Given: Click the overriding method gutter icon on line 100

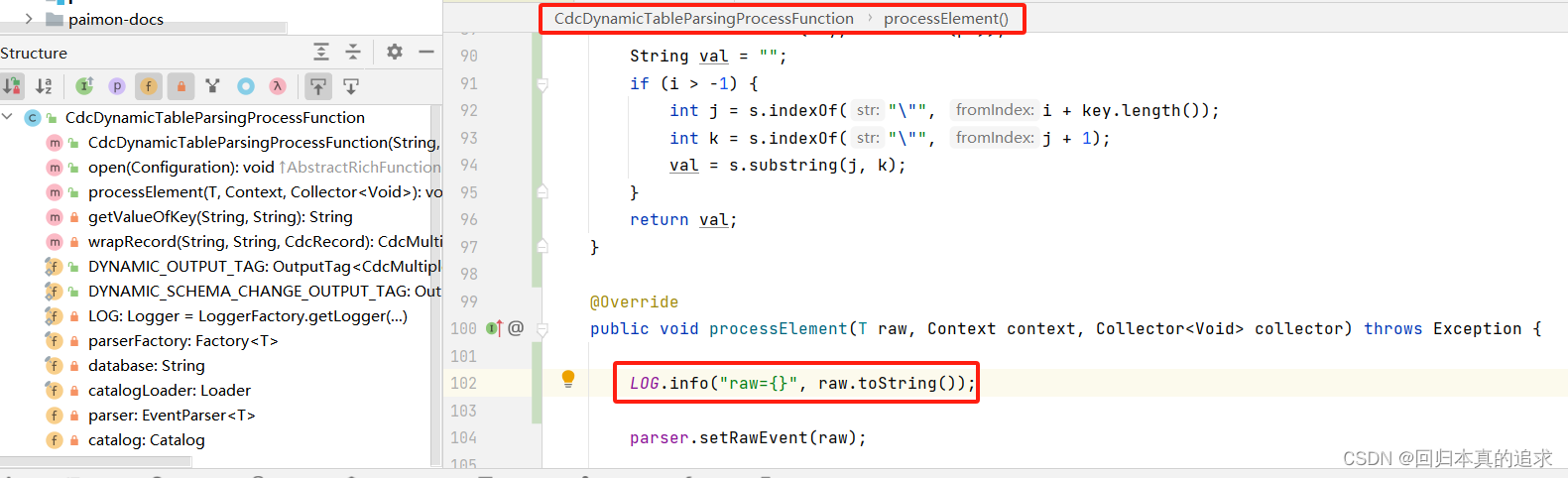Looking at the screenshot, I should 494,327.
